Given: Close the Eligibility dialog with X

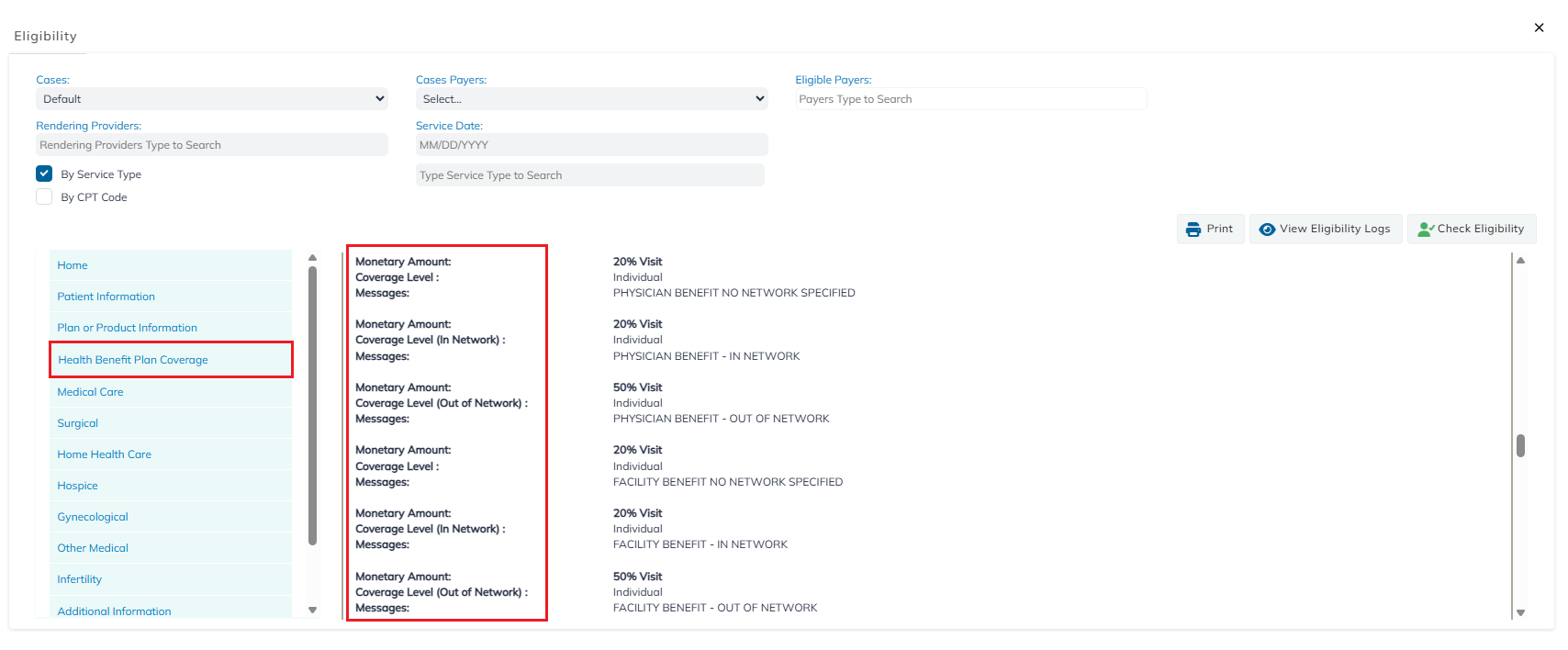Looking at the screenshot, I should (x=1539, y=28).
